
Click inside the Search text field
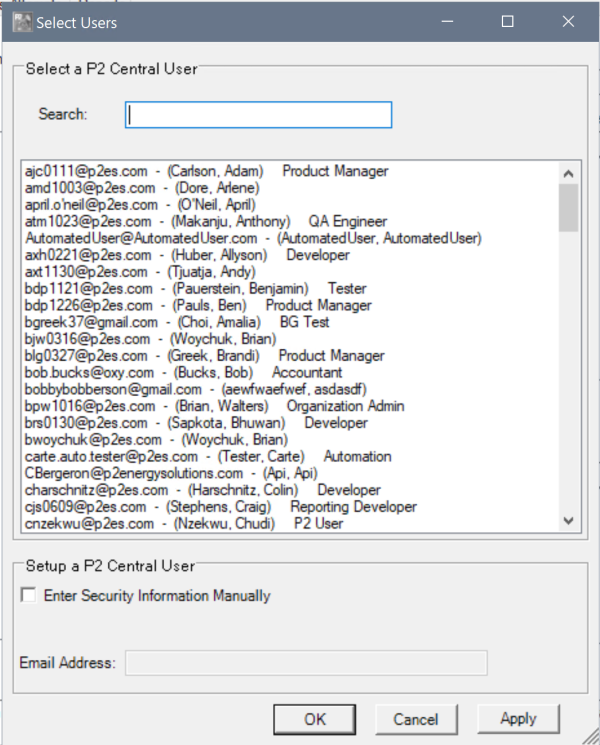coord(258,115)
